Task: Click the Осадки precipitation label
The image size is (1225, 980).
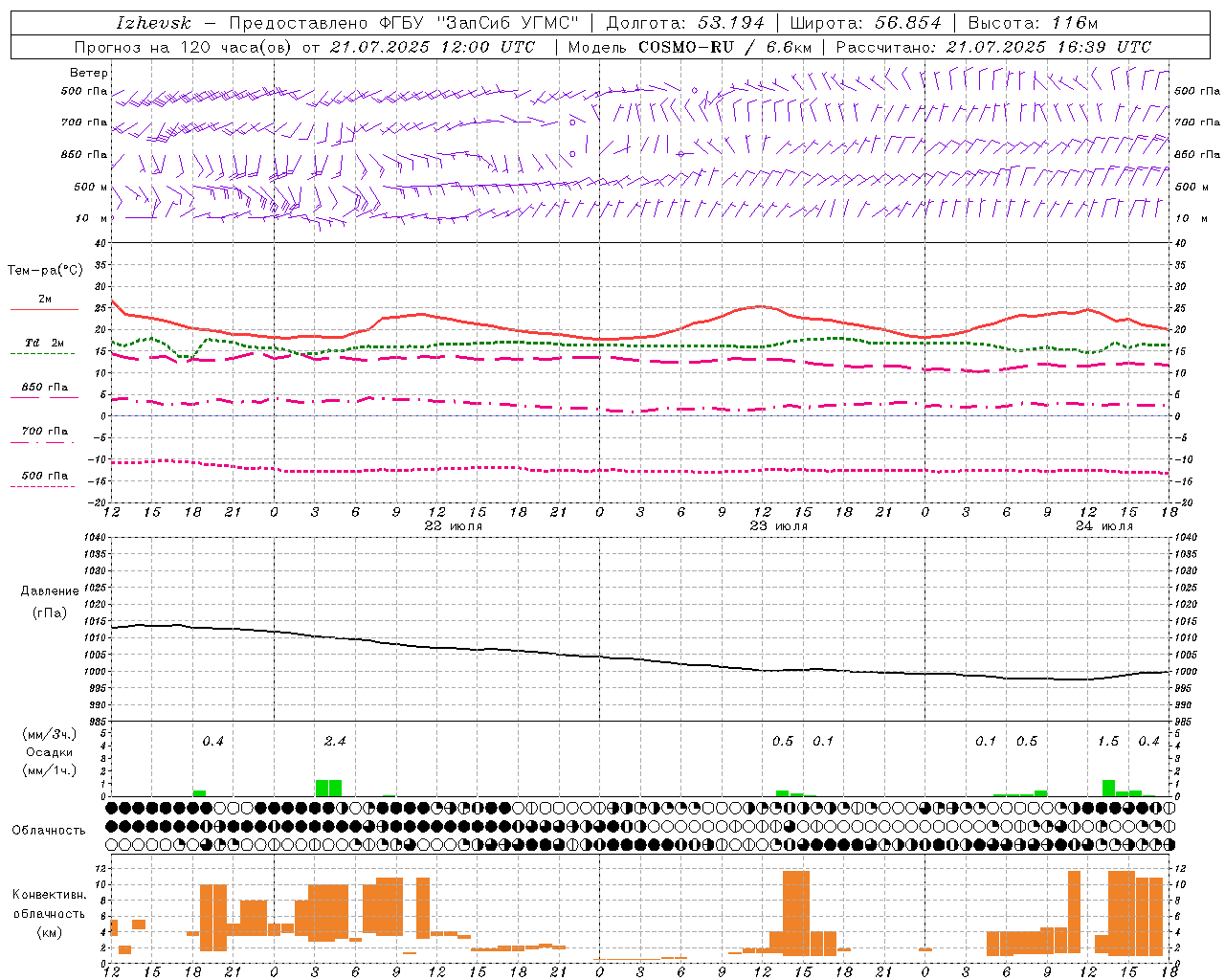Action: pyautogui.click(x=49, y=752)
